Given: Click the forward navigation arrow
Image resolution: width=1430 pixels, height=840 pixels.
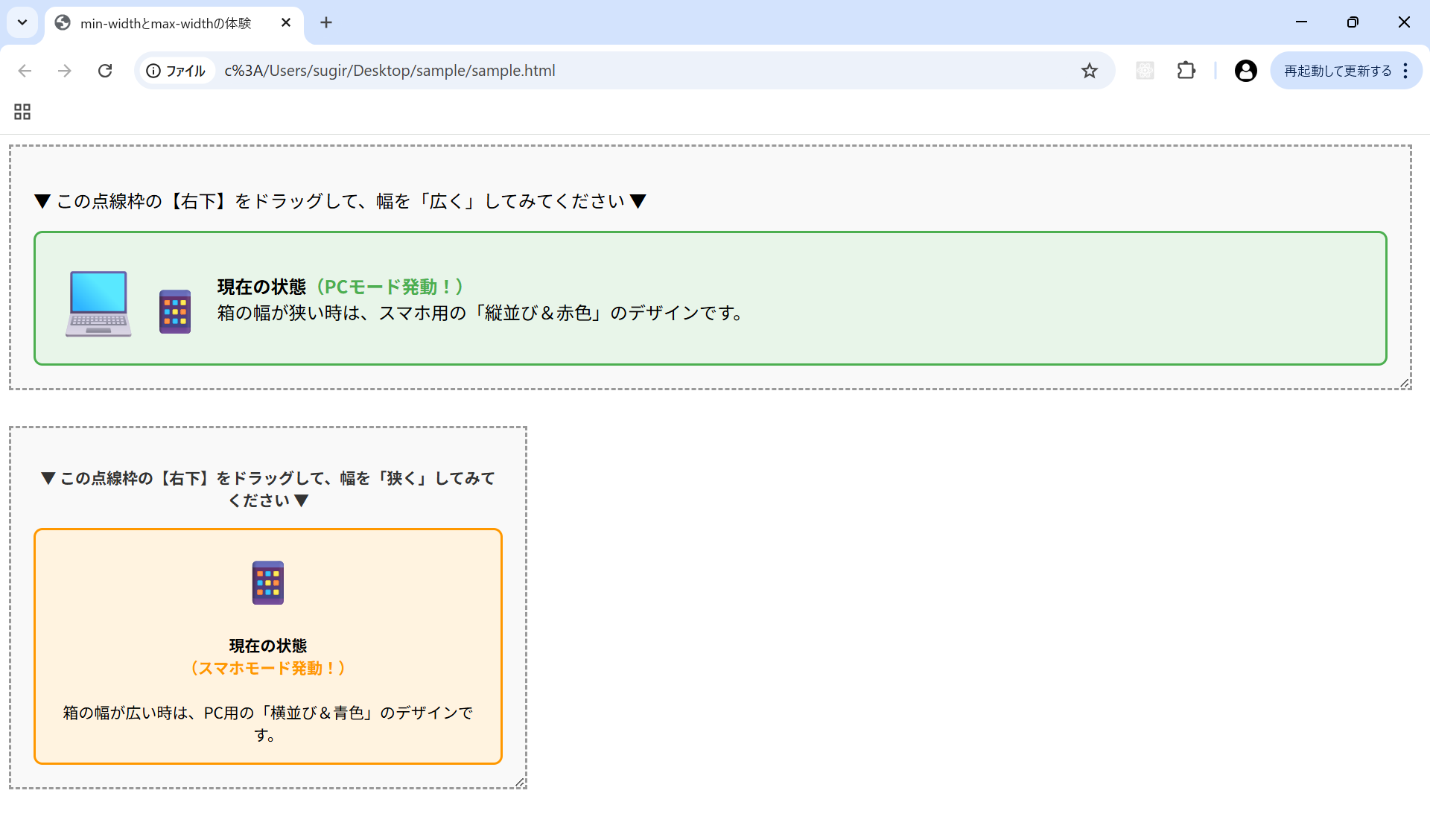Looking at the screenshot, I should (65, 71).
